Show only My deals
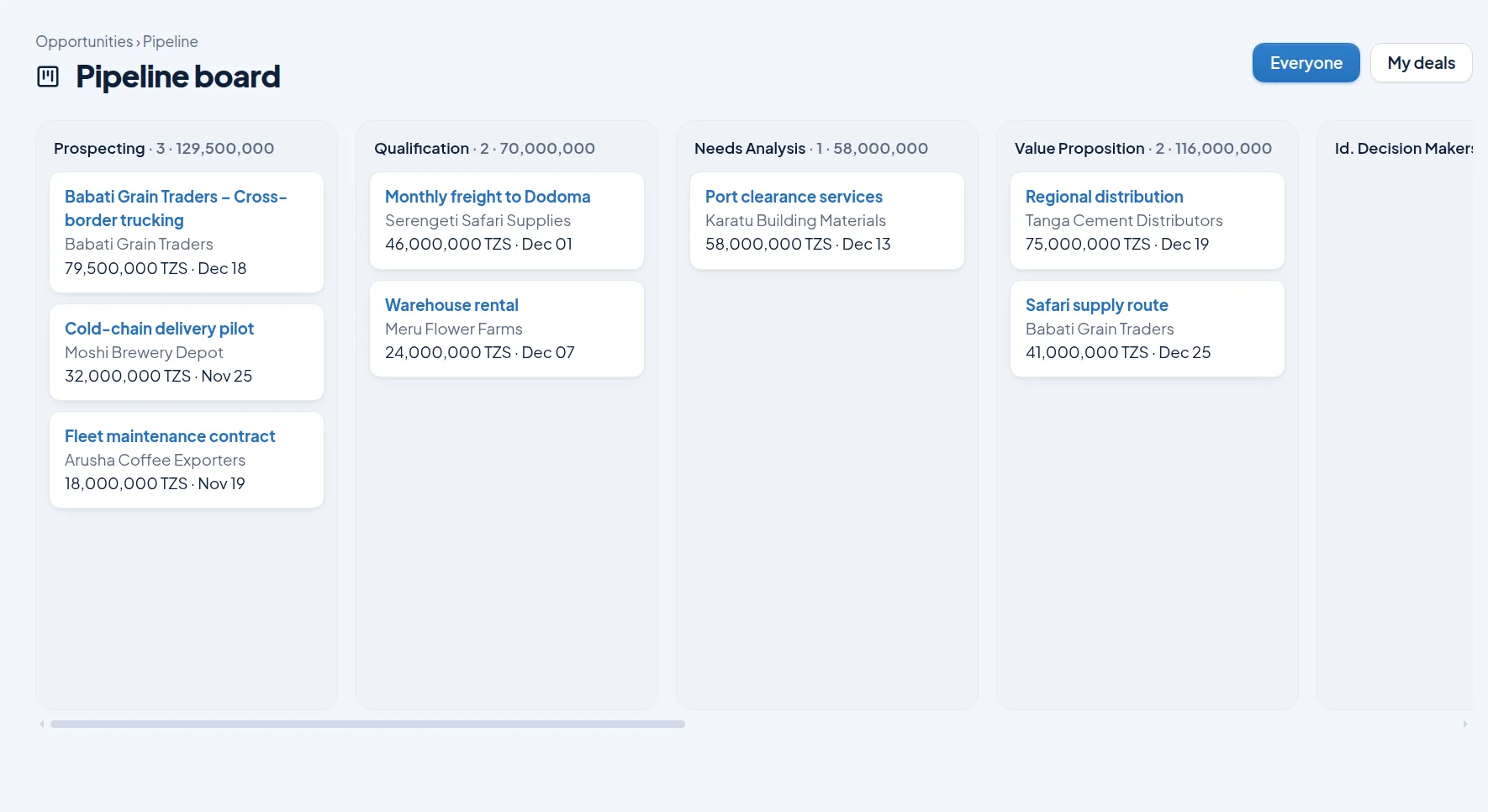 click(x=1421, y=63)
